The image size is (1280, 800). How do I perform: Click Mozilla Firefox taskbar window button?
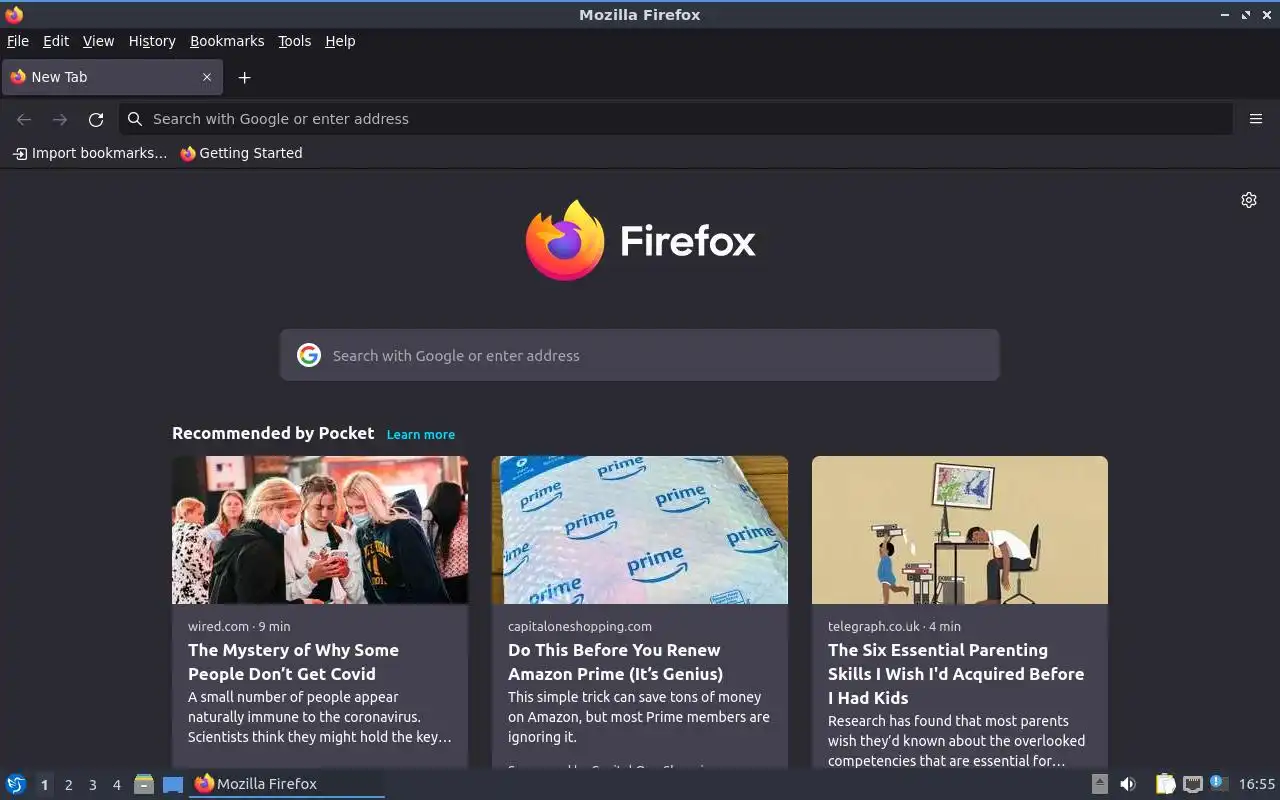(287, 784)
